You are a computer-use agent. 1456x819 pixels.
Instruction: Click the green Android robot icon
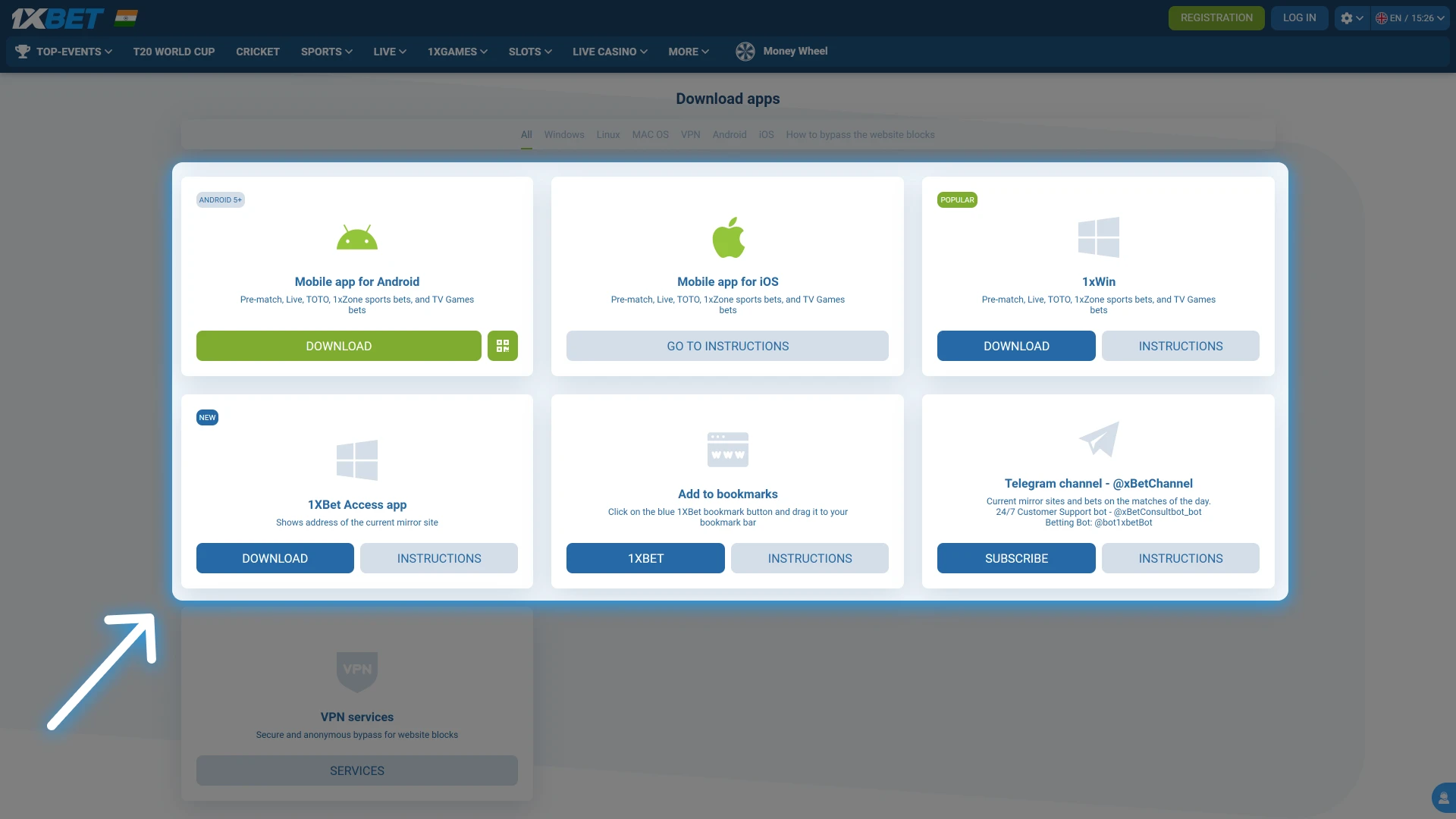[x=356, y=238]
